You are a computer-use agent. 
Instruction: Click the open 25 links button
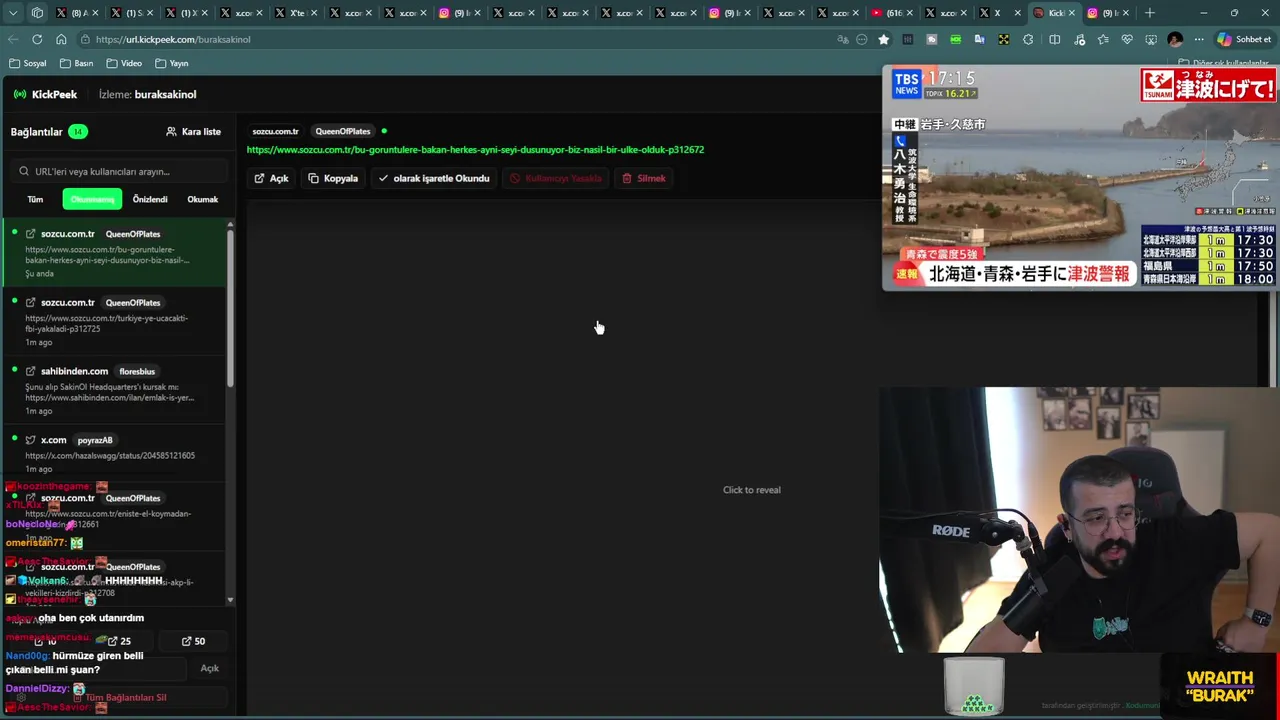[118, 641]
